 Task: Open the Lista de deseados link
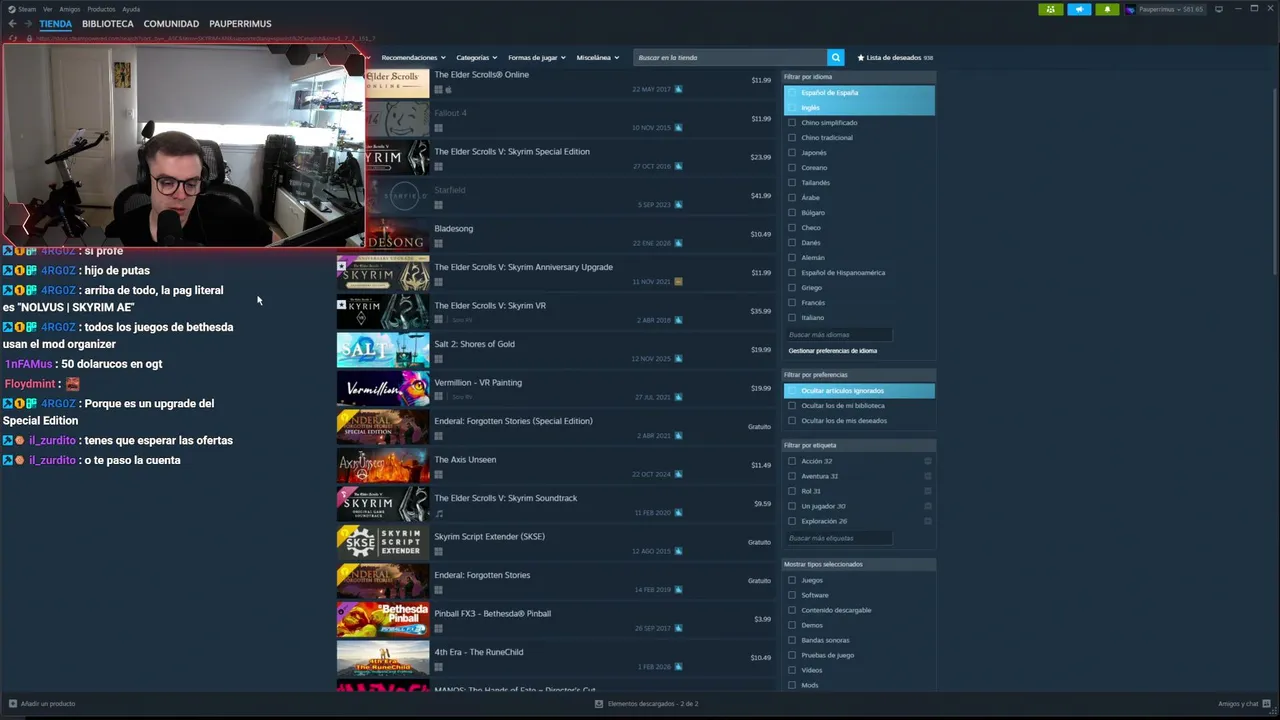pos(895,57)
